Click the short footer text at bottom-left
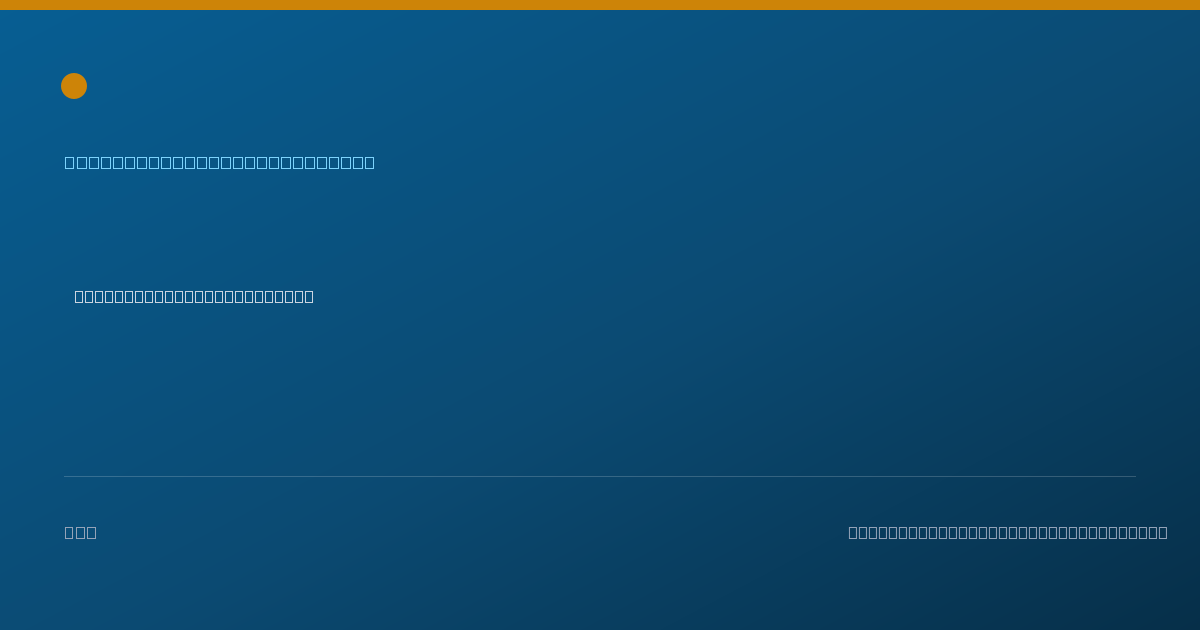Viewport: 1200px width, 630px height. coord(81,532)
